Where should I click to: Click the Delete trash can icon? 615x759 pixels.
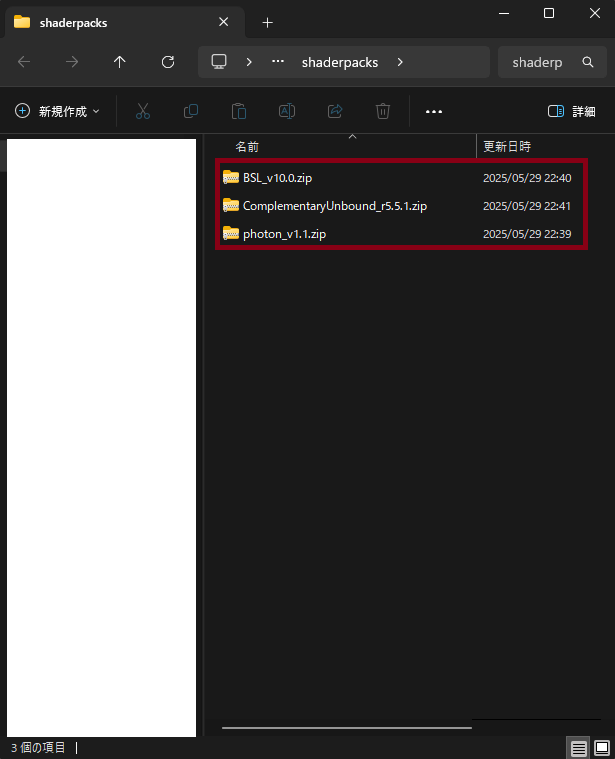click(x=383, y=111)
